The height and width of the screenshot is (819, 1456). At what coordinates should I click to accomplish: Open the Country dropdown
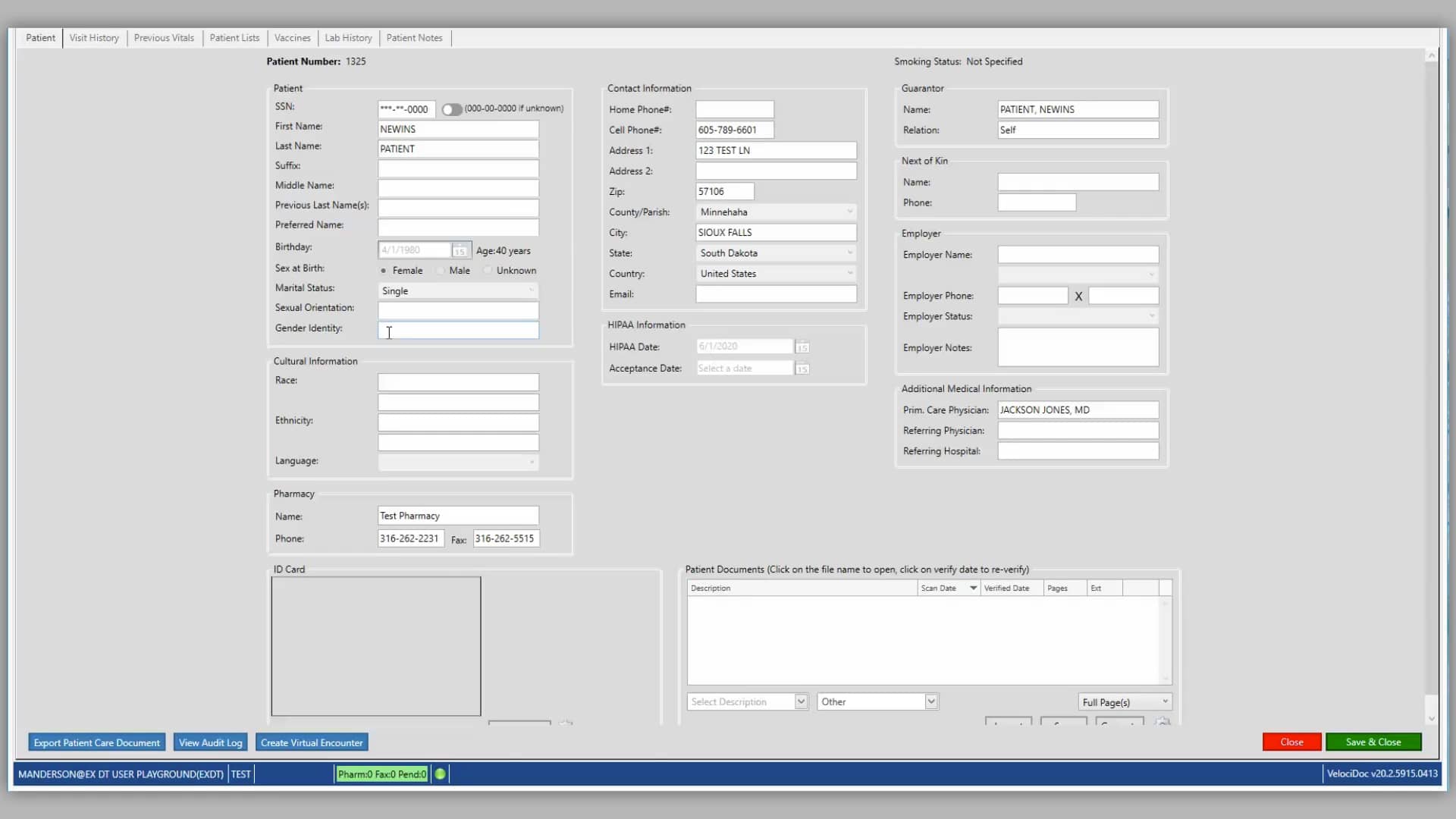click(x=849, y=273)
